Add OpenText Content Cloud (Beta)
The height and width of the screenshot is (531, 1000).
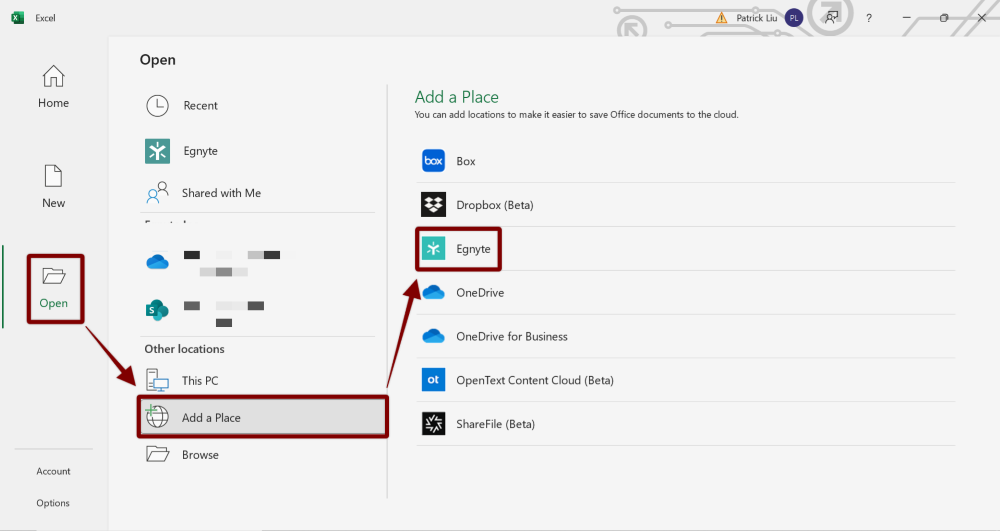tap(686, 380)
